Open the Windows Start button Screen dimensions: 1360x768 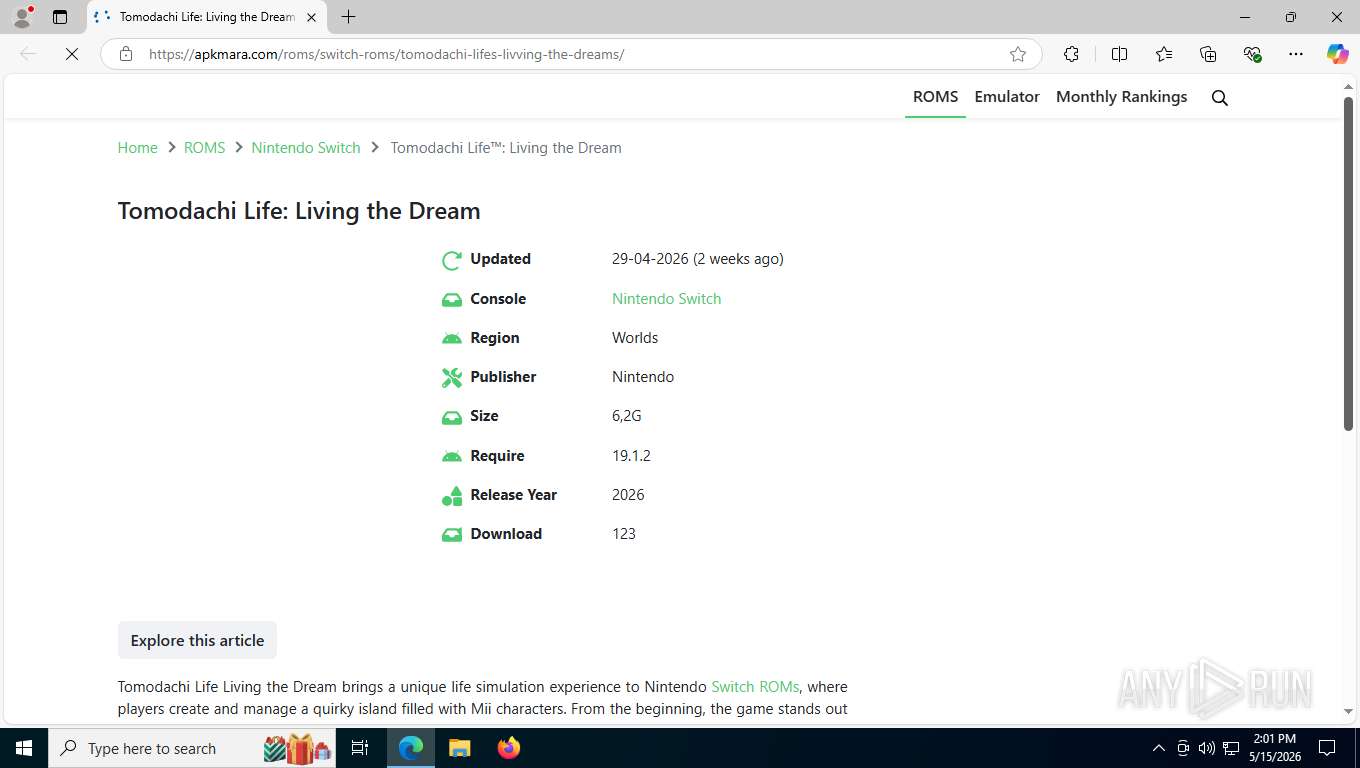pyautogui.click(x=23, y=748)
